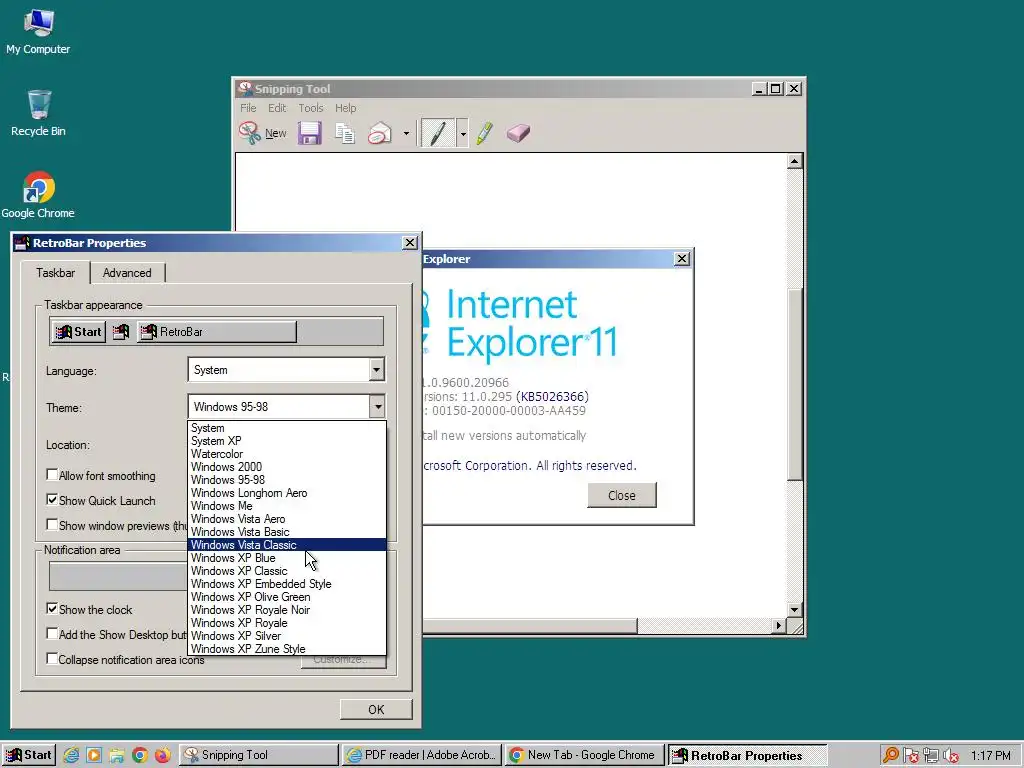Uncheck Show the clock

[x=52, y=609]
